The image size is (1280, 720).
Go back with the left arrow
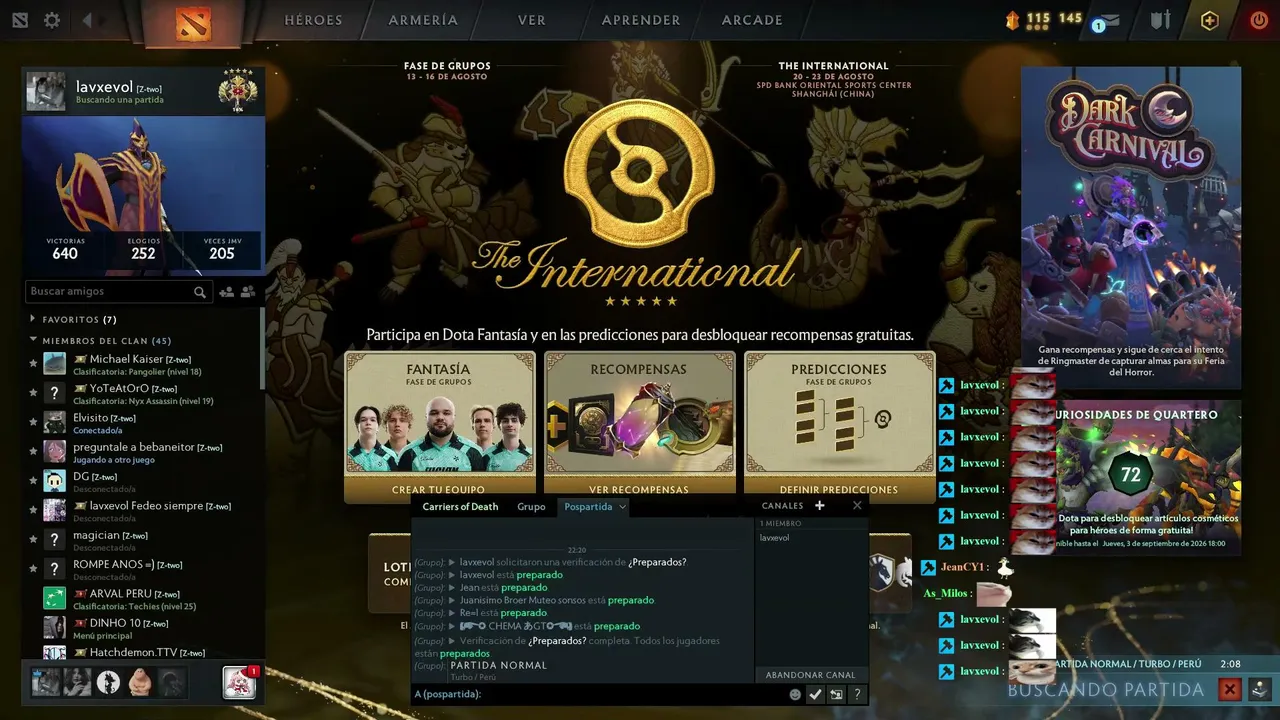(x=87, y=20)
